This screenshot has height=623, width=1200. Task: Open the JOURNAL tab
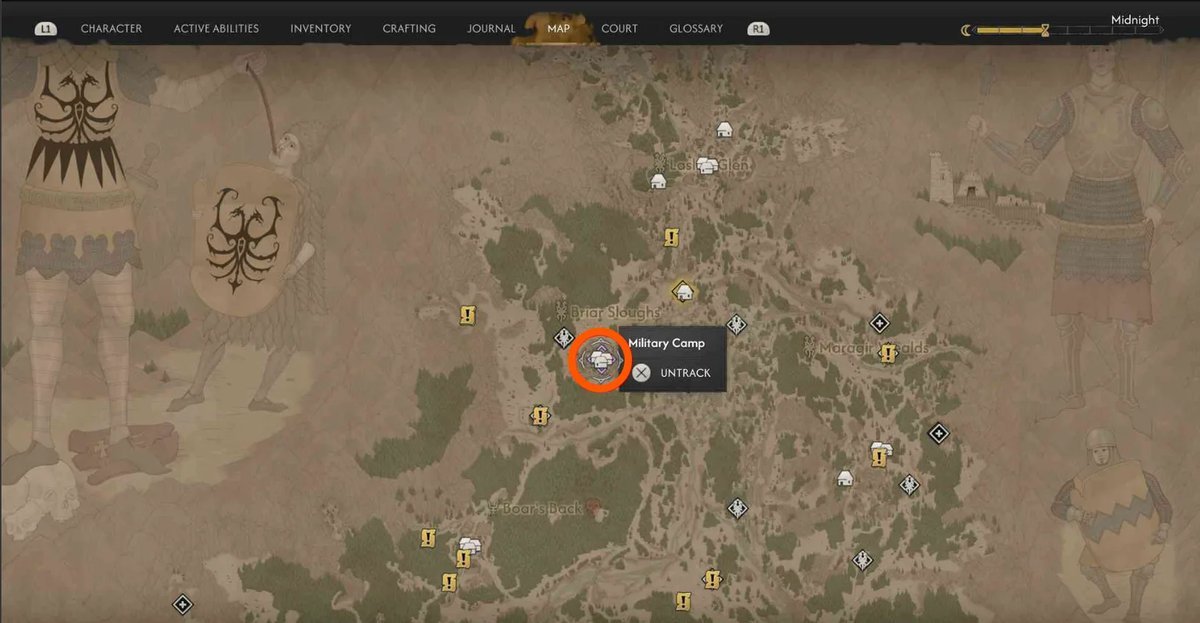click(x=491, y=29)
